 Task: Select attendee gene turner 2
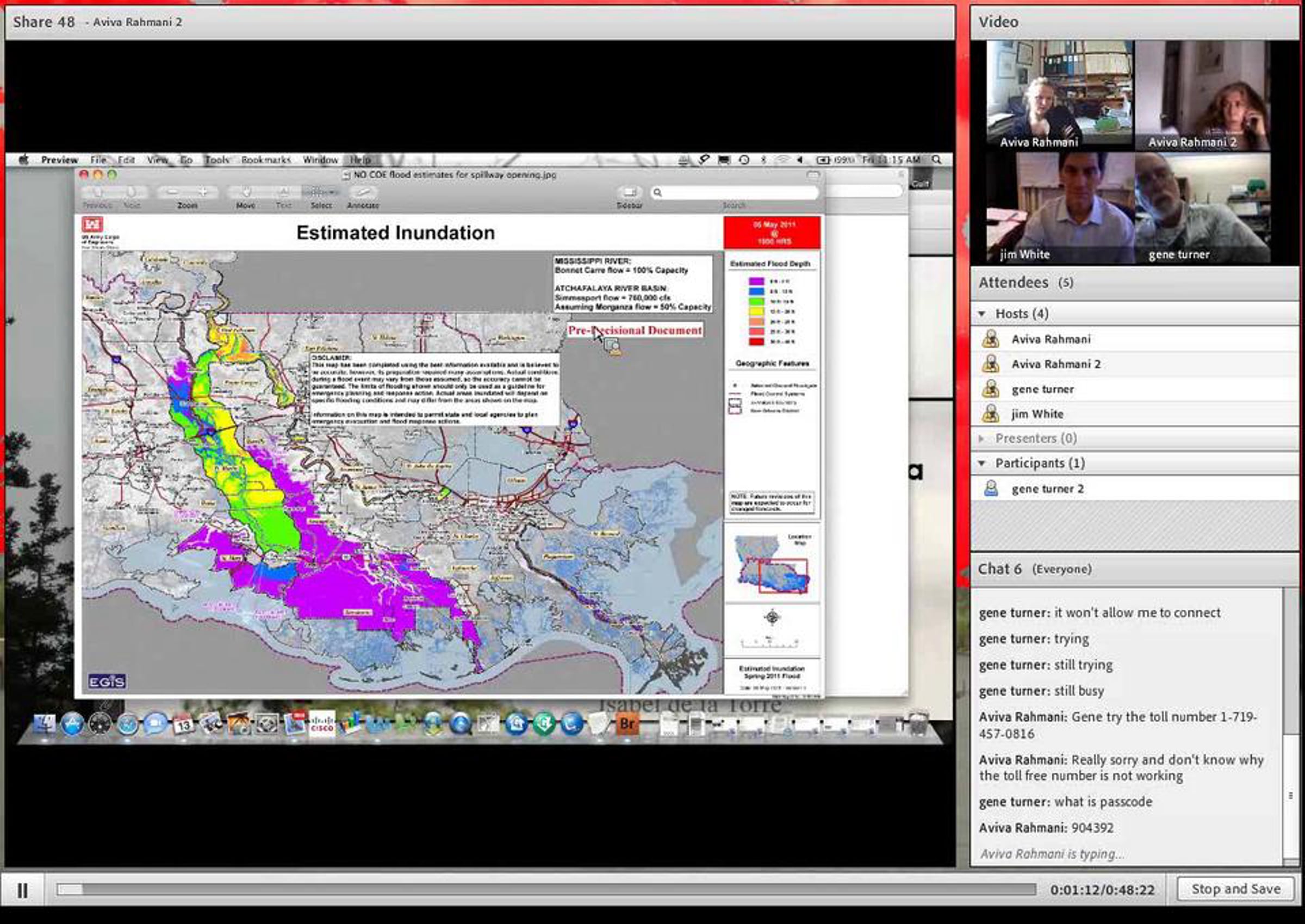coord(1047,489)
